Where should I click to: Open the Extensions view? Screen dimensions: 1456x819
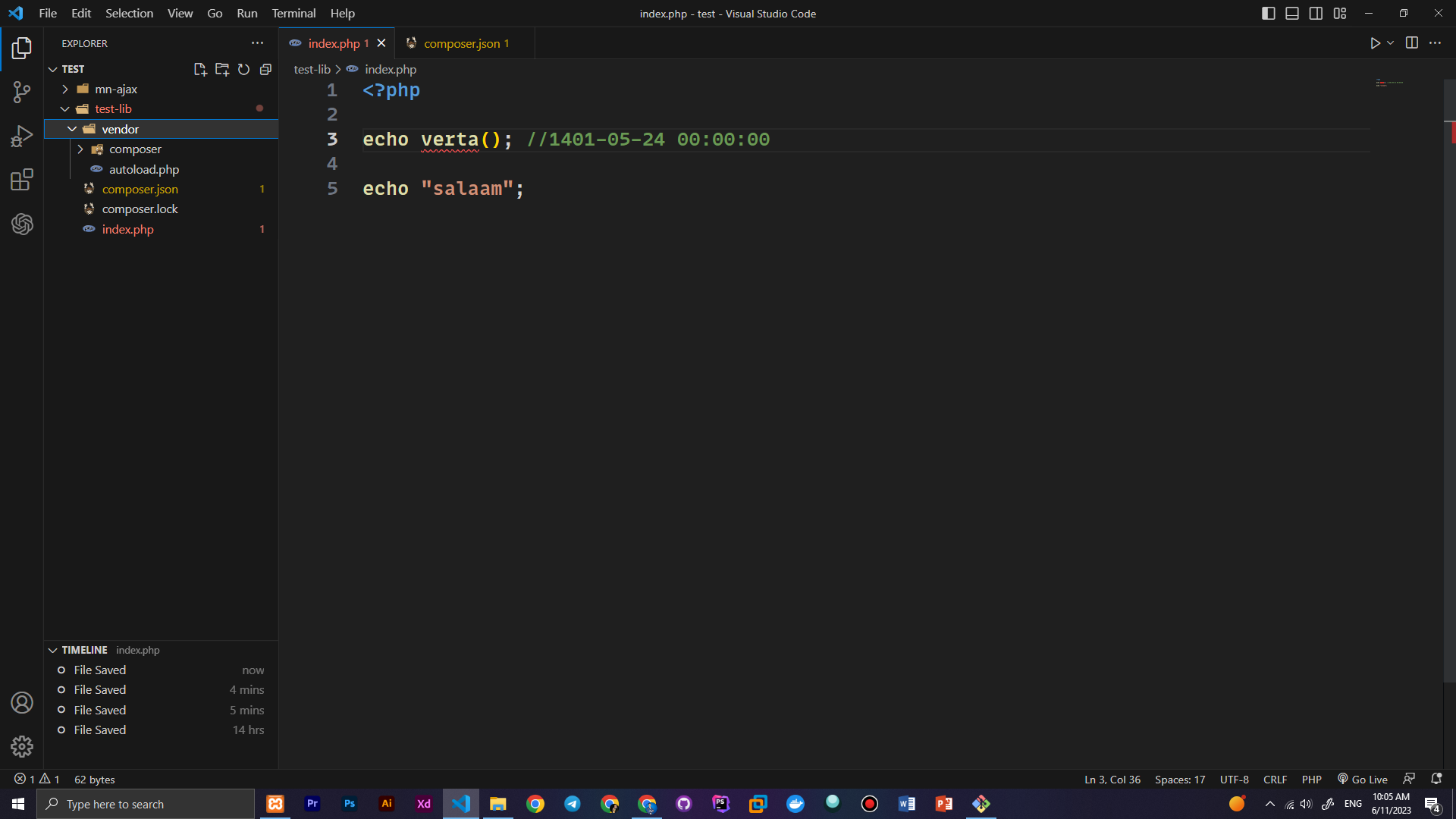pyautogui.click(x=22, y=180)
